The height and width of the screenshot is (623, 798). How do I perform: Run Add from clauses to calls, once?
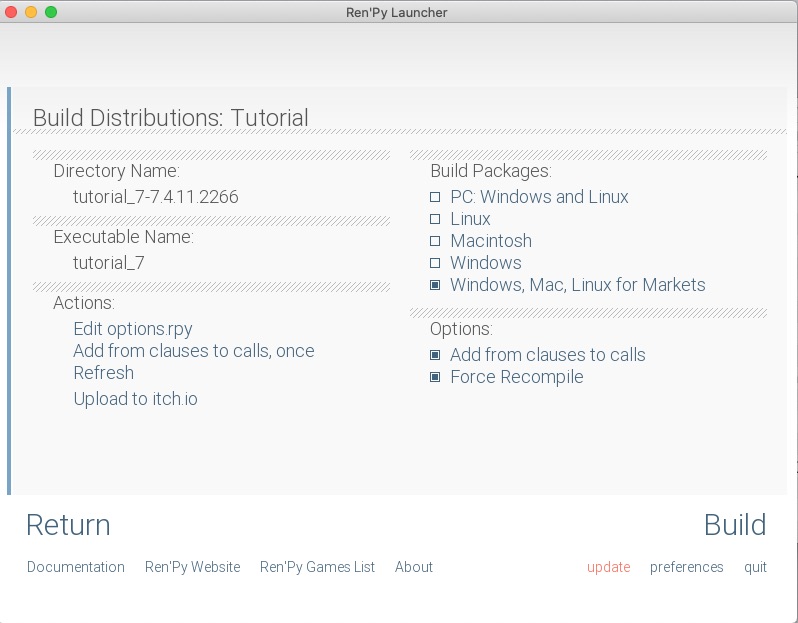tap(194, 351)
